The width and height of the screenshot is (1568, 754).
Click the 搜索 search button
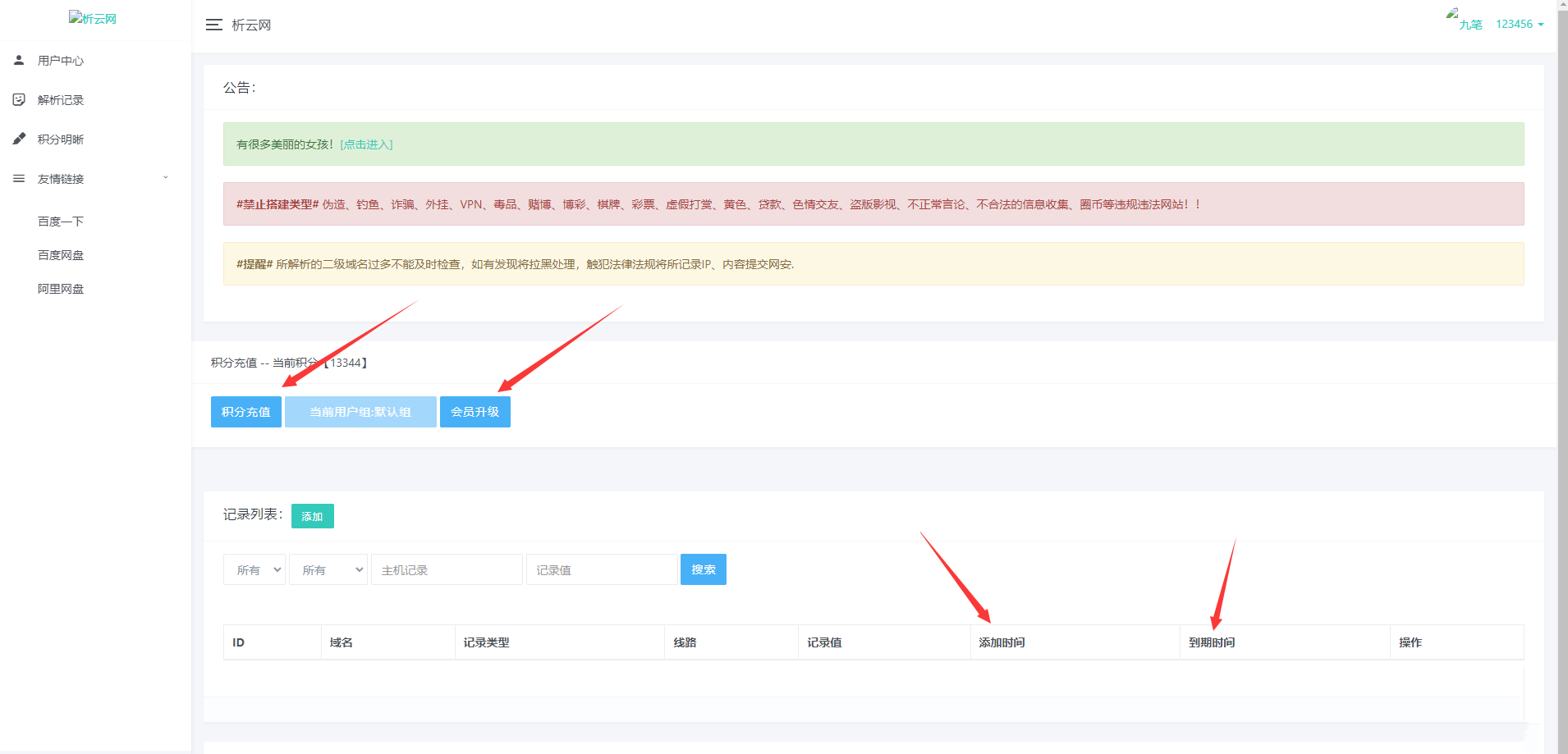703,569
